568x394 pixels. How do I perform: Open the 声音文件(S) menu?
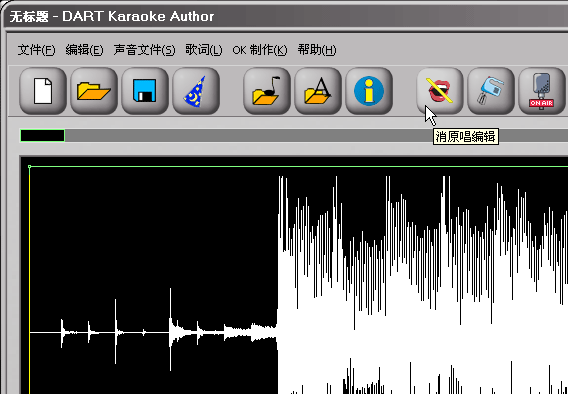tap(144, 50)
